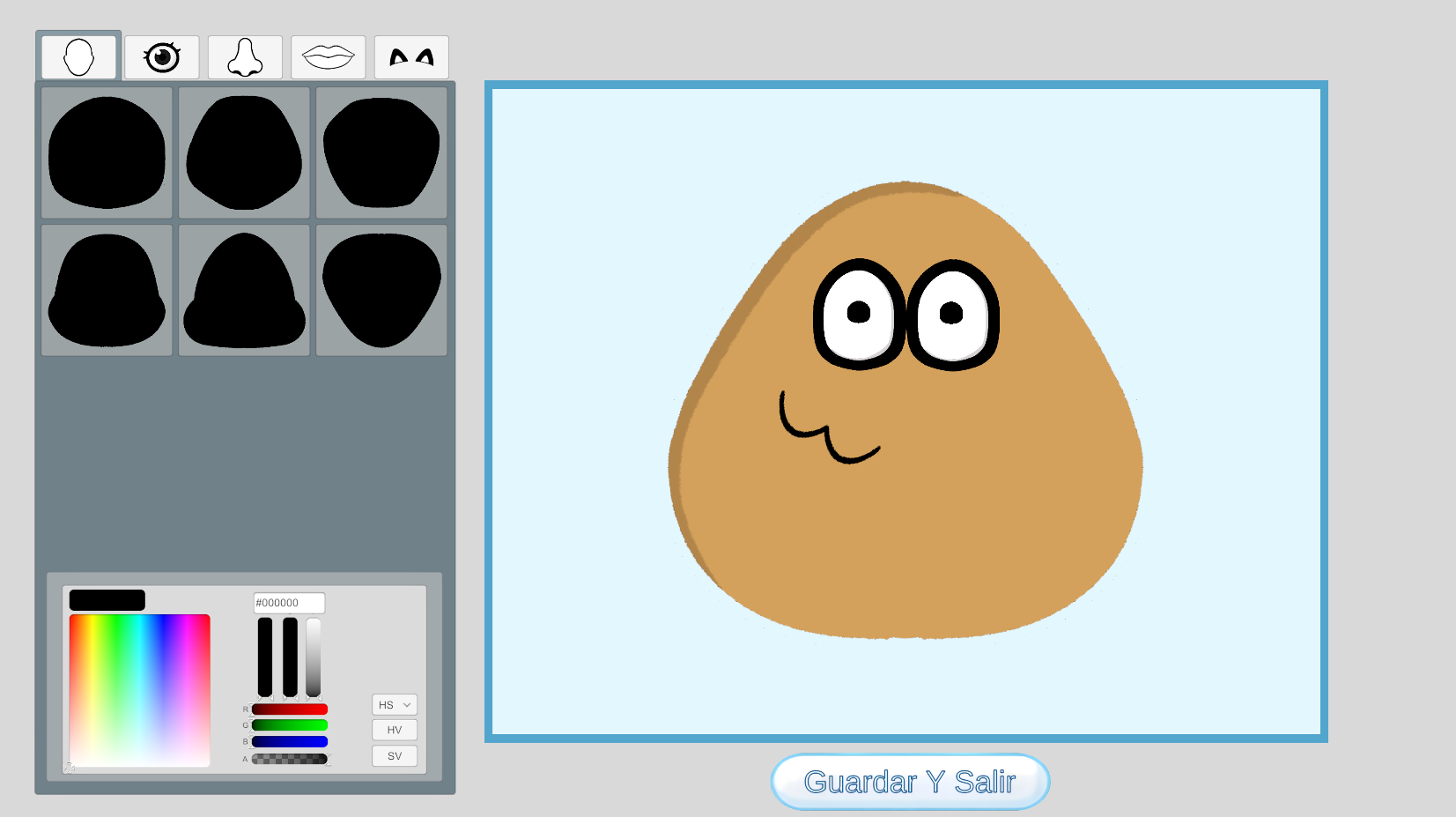This screenshot has height=817, width=1456.
Task: Adjust the white-to-black vertical brightness slider
Action: tap(314, 657)
